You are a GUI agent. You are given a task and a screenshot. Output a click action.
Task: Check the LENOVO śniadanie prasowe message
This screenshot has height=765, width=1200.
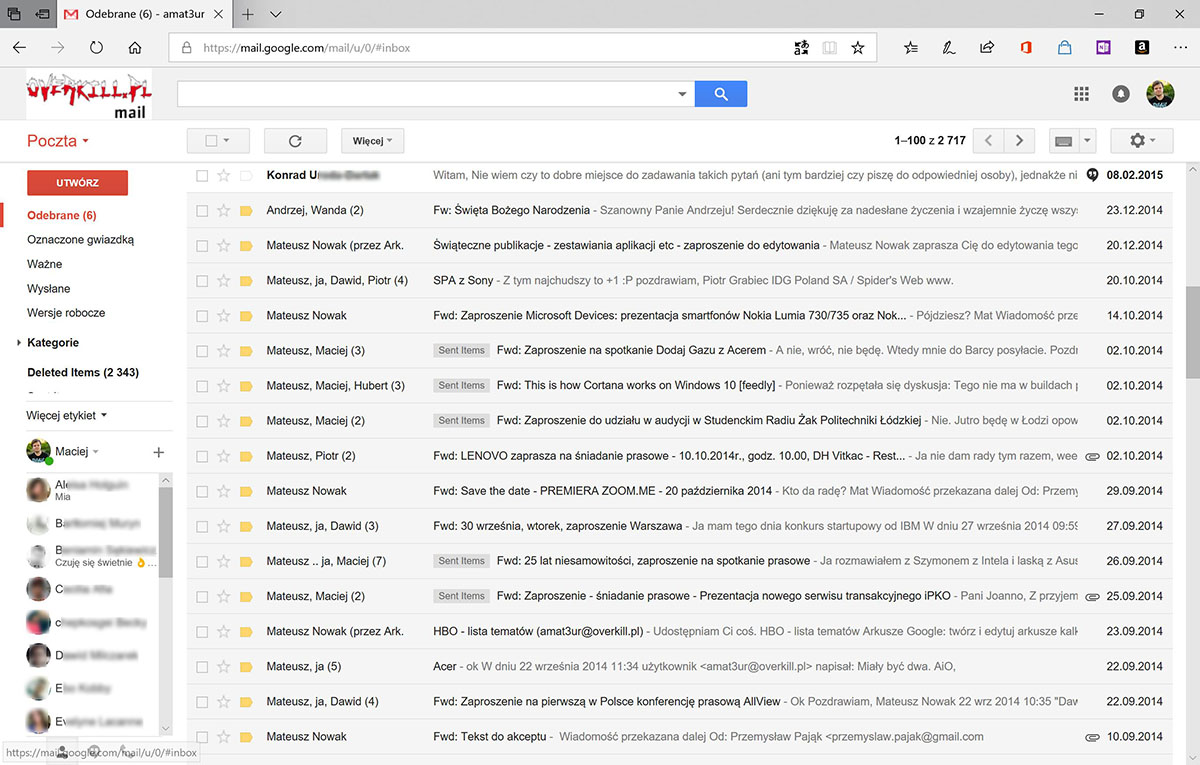(202, 456)
